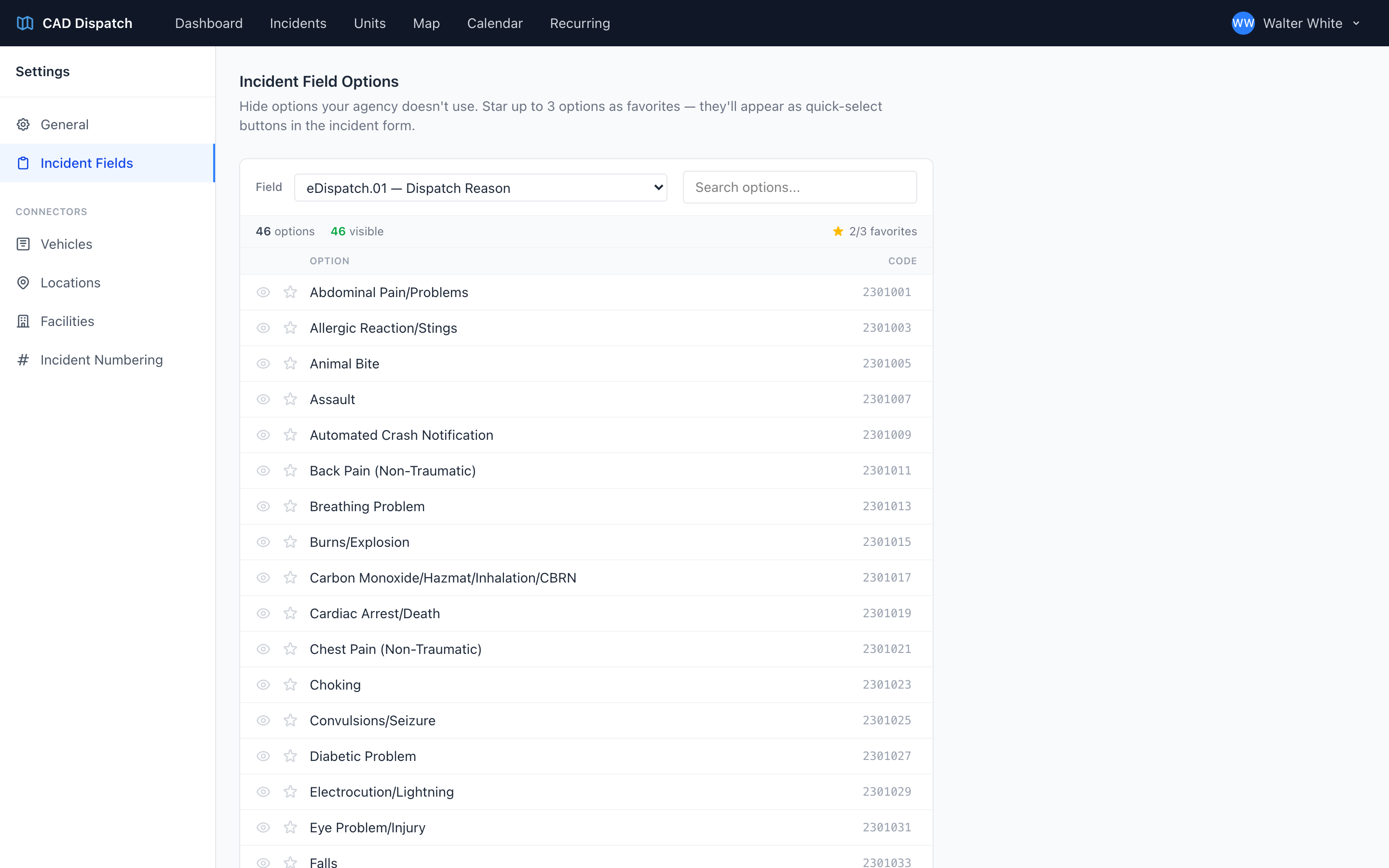Star Chest Pain (Non-Traumatic) as favorite
This screenshot has height=868, width=1389.
coord(290,649)
